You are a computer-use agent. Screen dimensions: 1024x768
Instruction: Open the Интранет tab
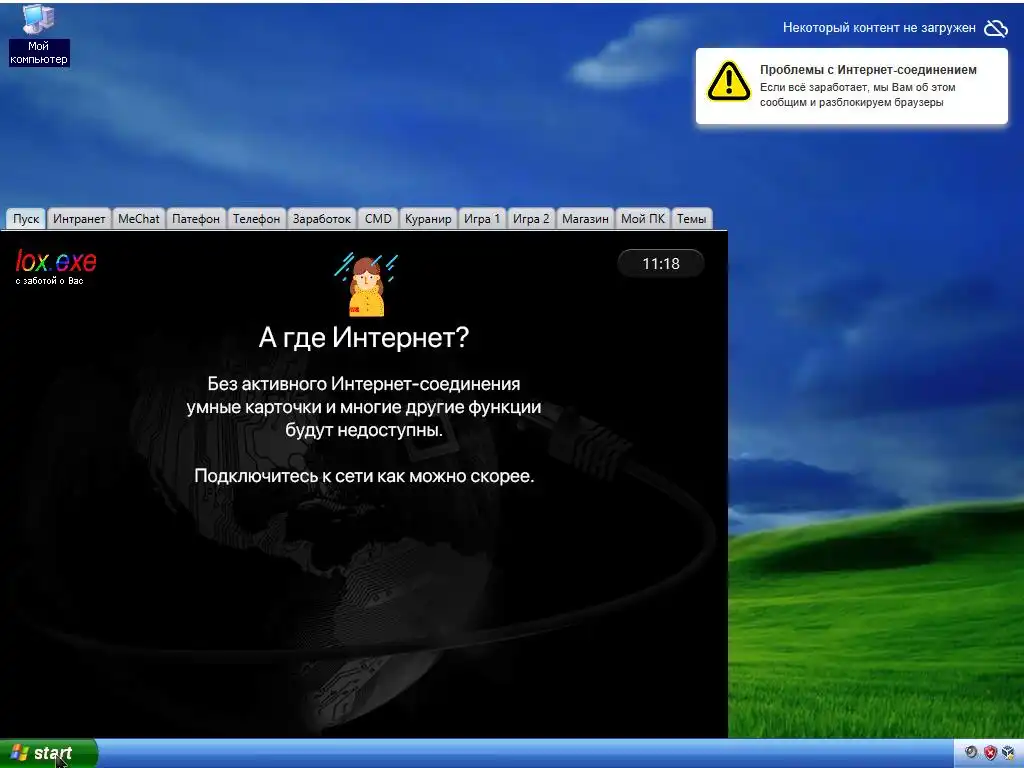click(x=79, y=219)
